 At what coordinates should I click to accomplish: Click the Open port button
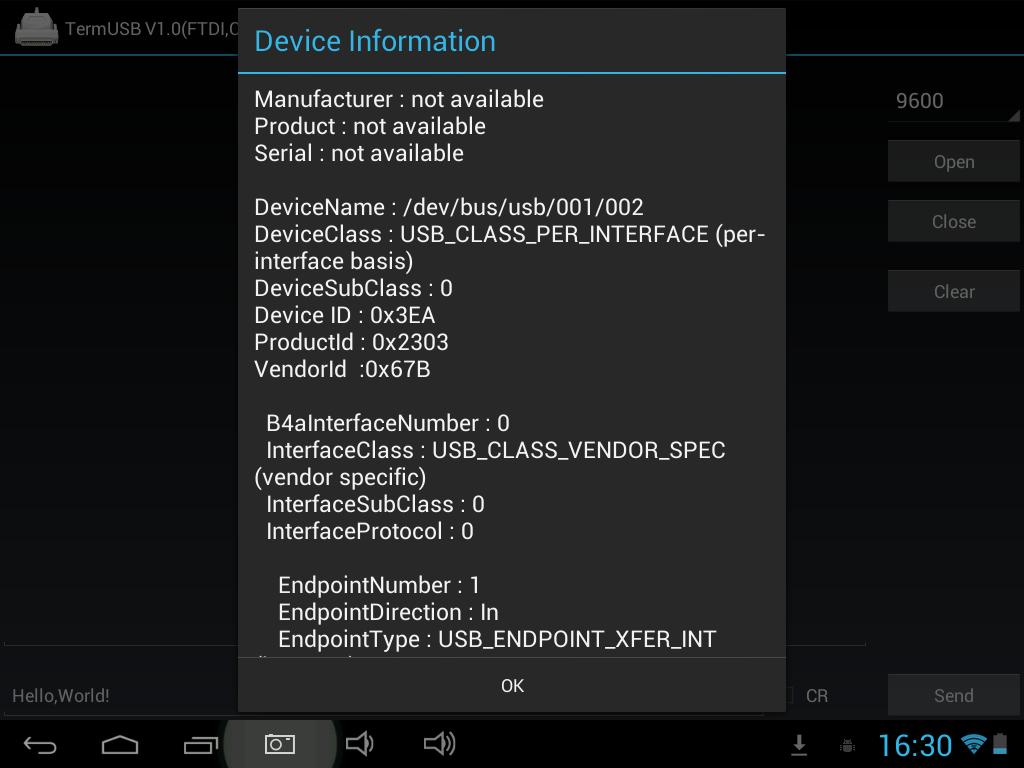coord(953,161)
